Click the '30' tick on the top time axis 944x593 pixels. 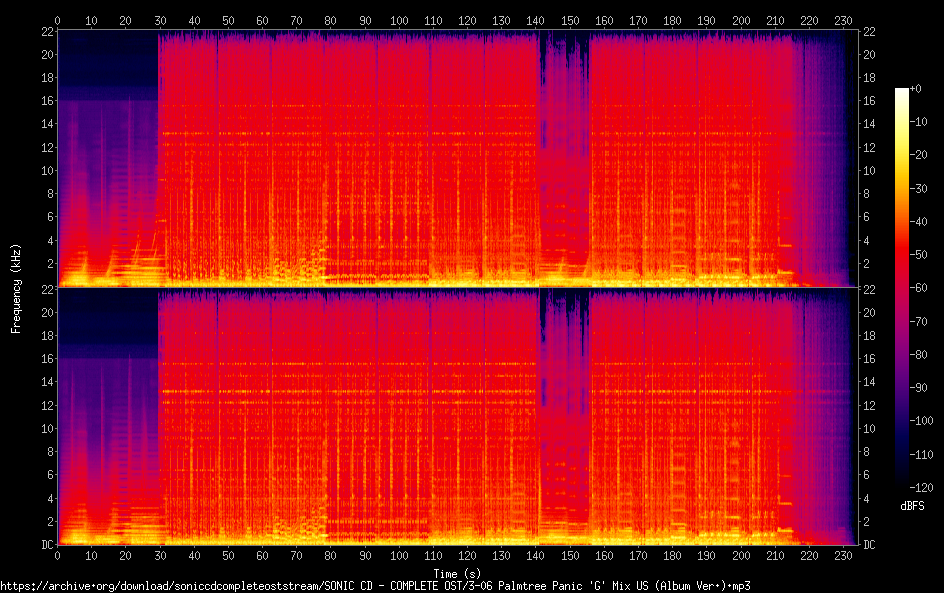[160, 20]
